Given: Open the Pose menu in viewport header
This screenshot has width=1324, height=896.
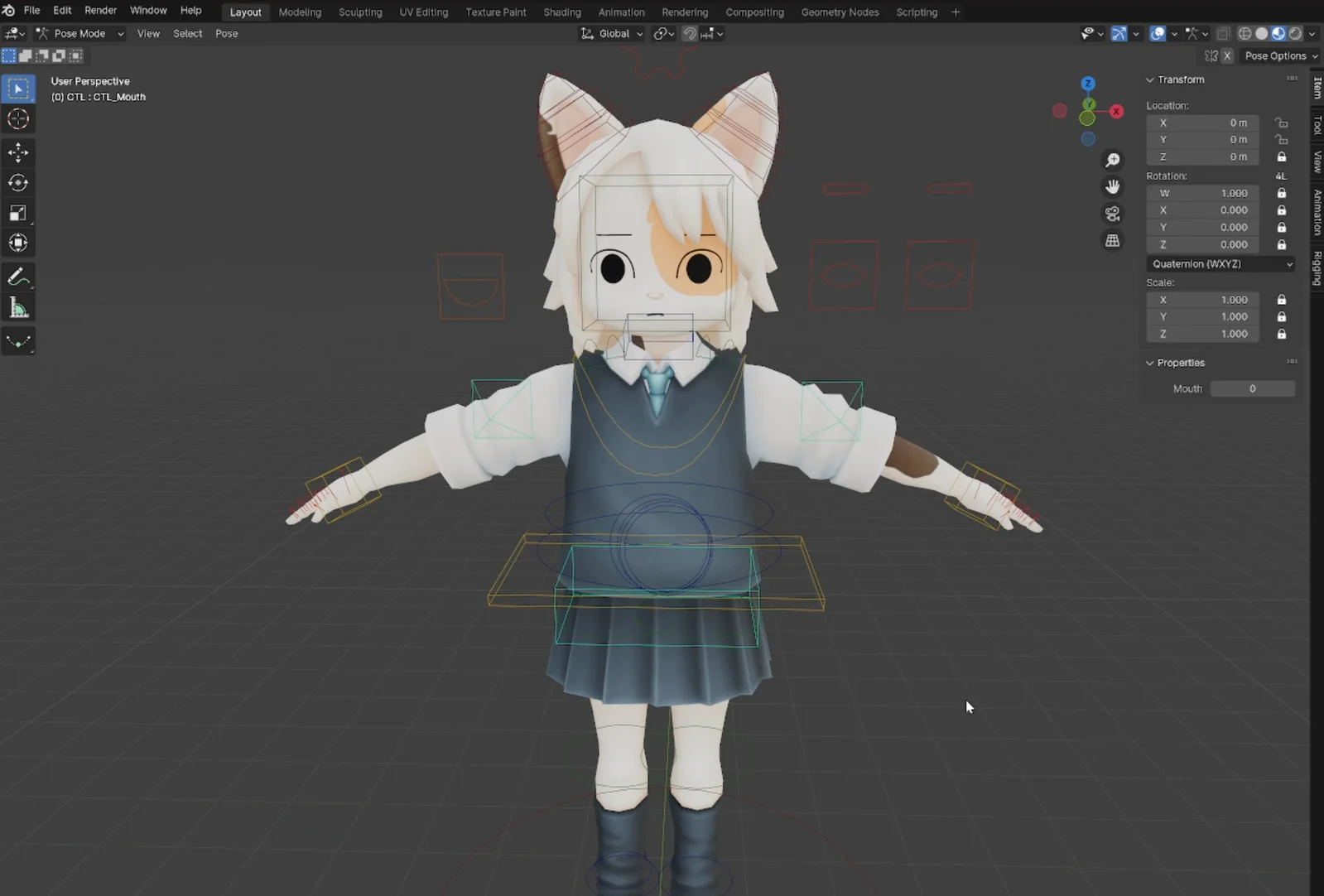Looking at the screenshot, I should (226, 33).
